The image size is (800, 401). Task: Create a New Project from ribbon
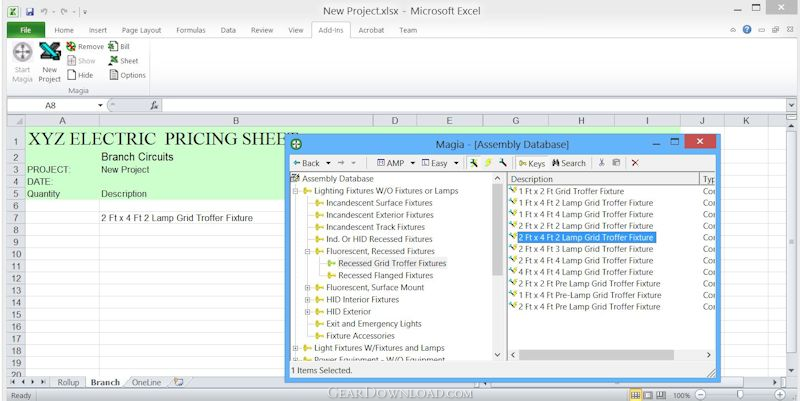point(49,62)
